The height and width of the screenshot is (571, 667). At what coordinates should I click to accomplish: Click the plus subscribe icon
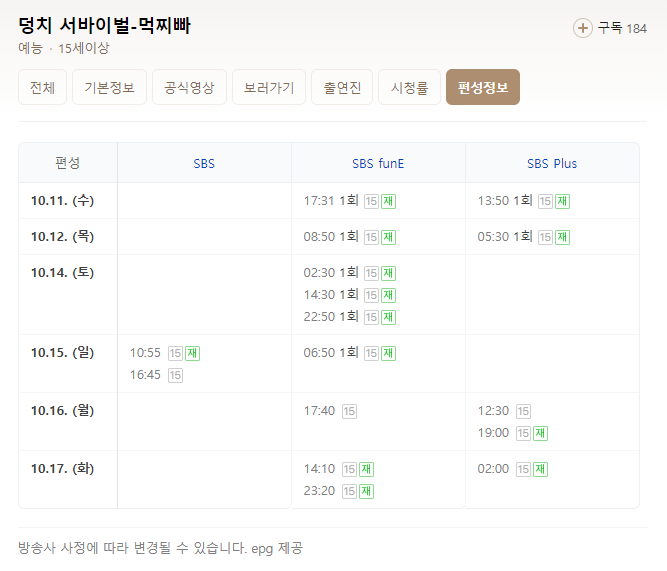click(582, 29)
